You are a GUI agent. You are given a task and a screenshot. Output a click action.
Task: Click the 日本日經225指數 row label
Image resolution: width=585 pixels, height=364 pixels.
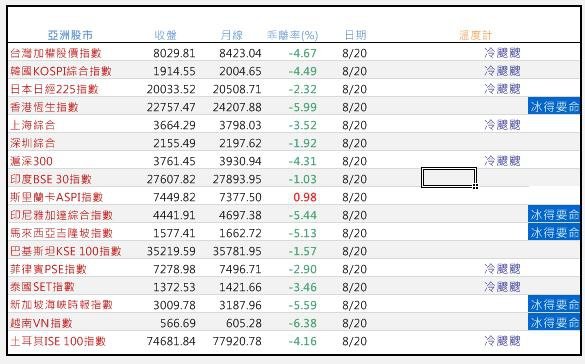pos(54,89)
